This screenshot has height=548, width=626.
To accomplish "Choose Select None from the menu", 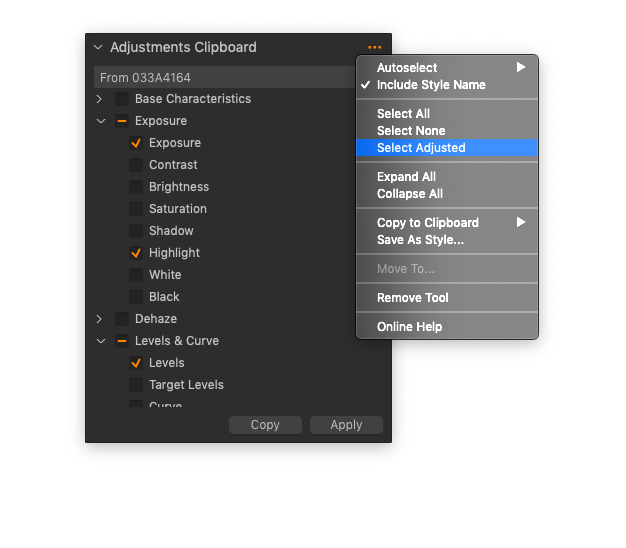I will pos(447,131).
